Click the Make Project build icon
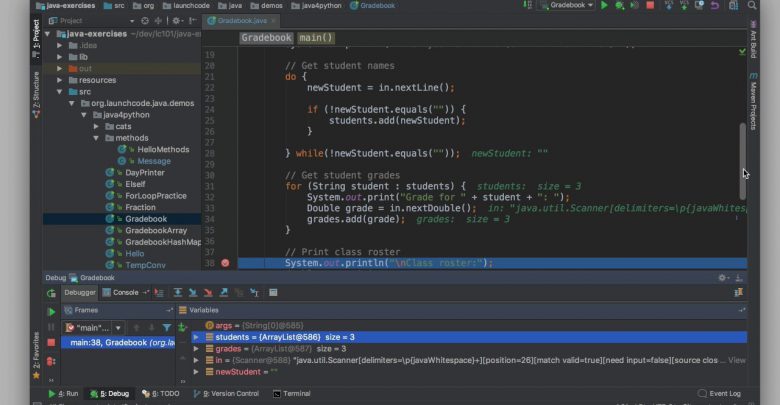The height and width of the screenshot is (405, 780). [x=528, y=5]
